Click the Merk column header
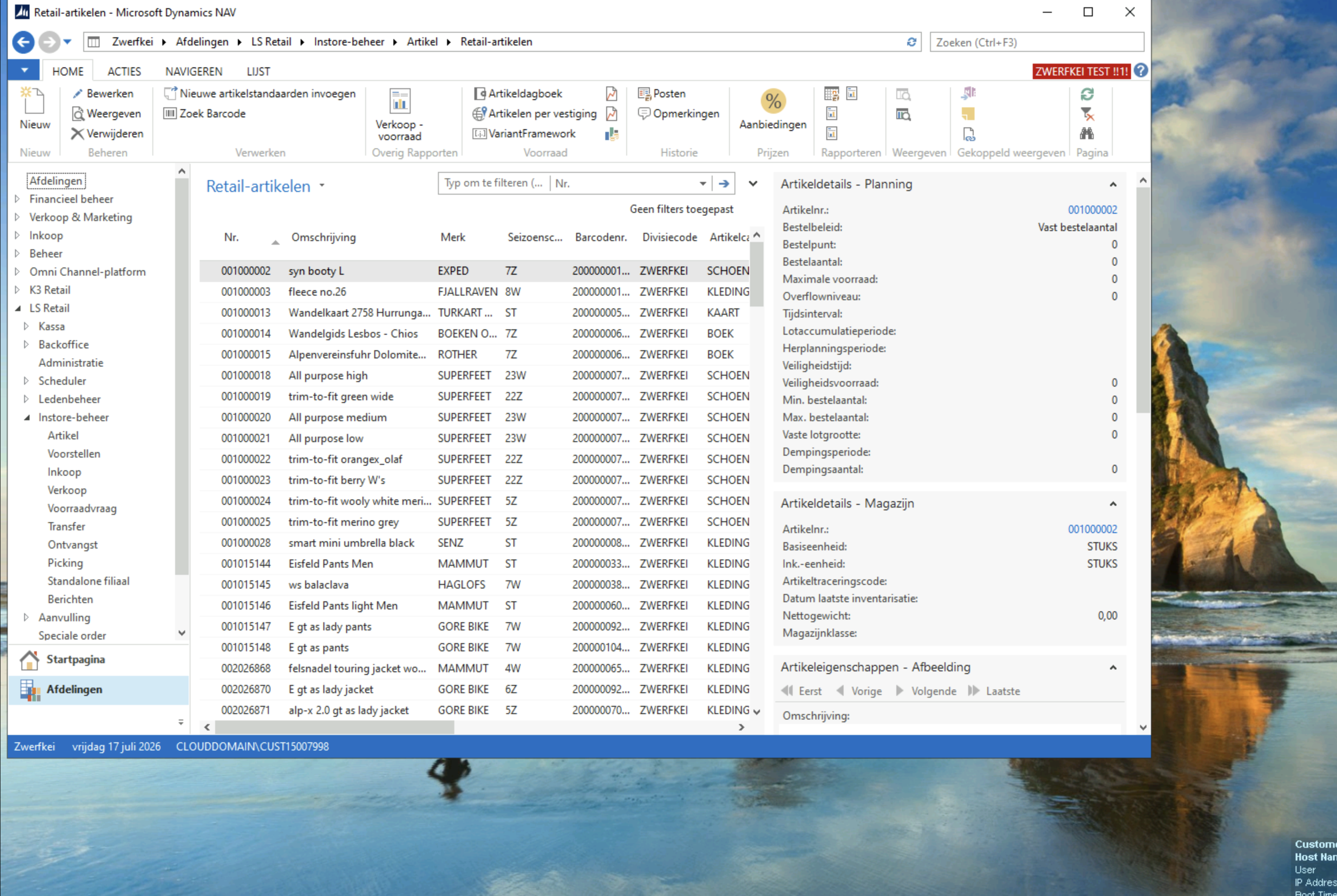1337x896 pixels. click(x=452, y=237)
